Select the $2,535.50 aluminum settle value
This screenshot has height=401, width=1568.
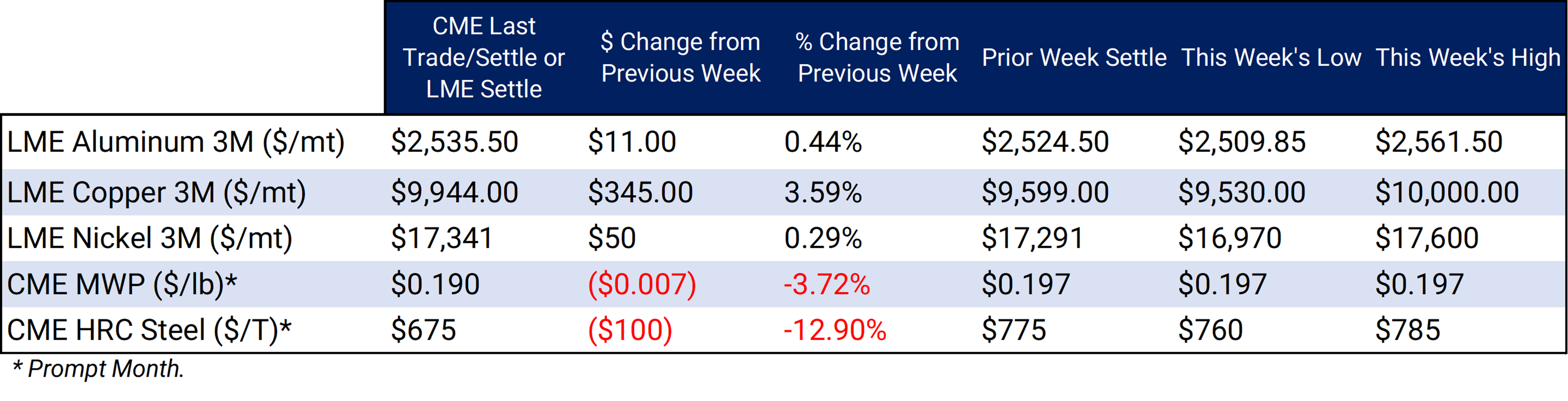pos(454,142)
